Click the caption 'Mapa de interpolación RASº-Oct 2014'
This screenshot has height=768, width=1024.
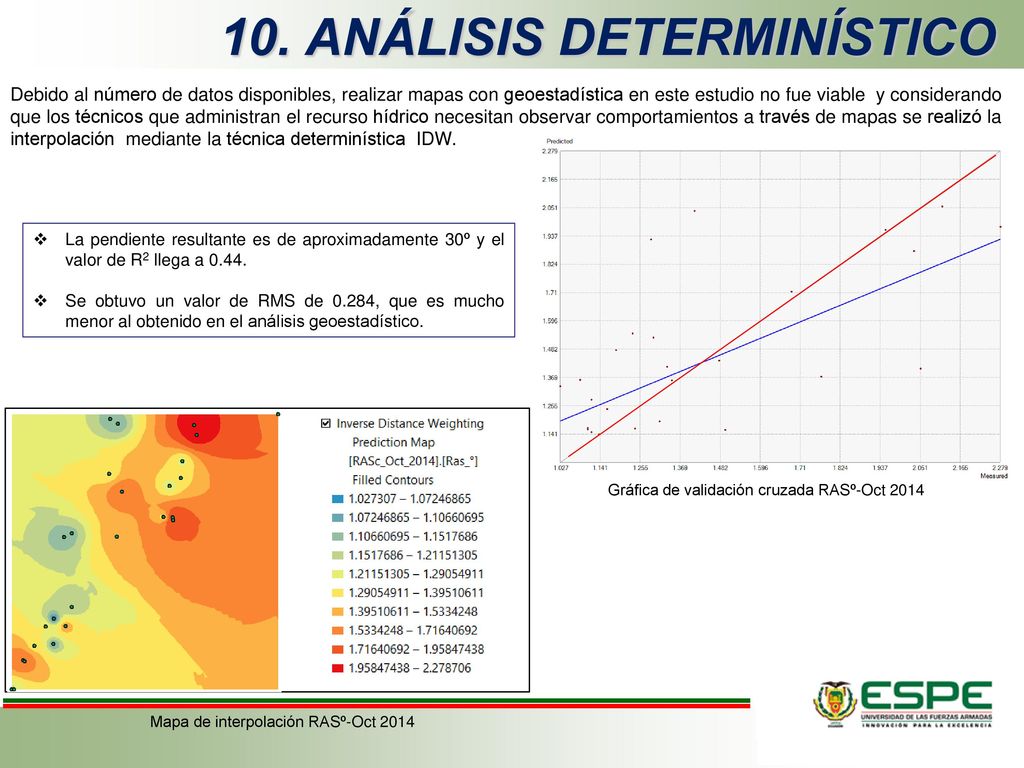coord(282,722)
